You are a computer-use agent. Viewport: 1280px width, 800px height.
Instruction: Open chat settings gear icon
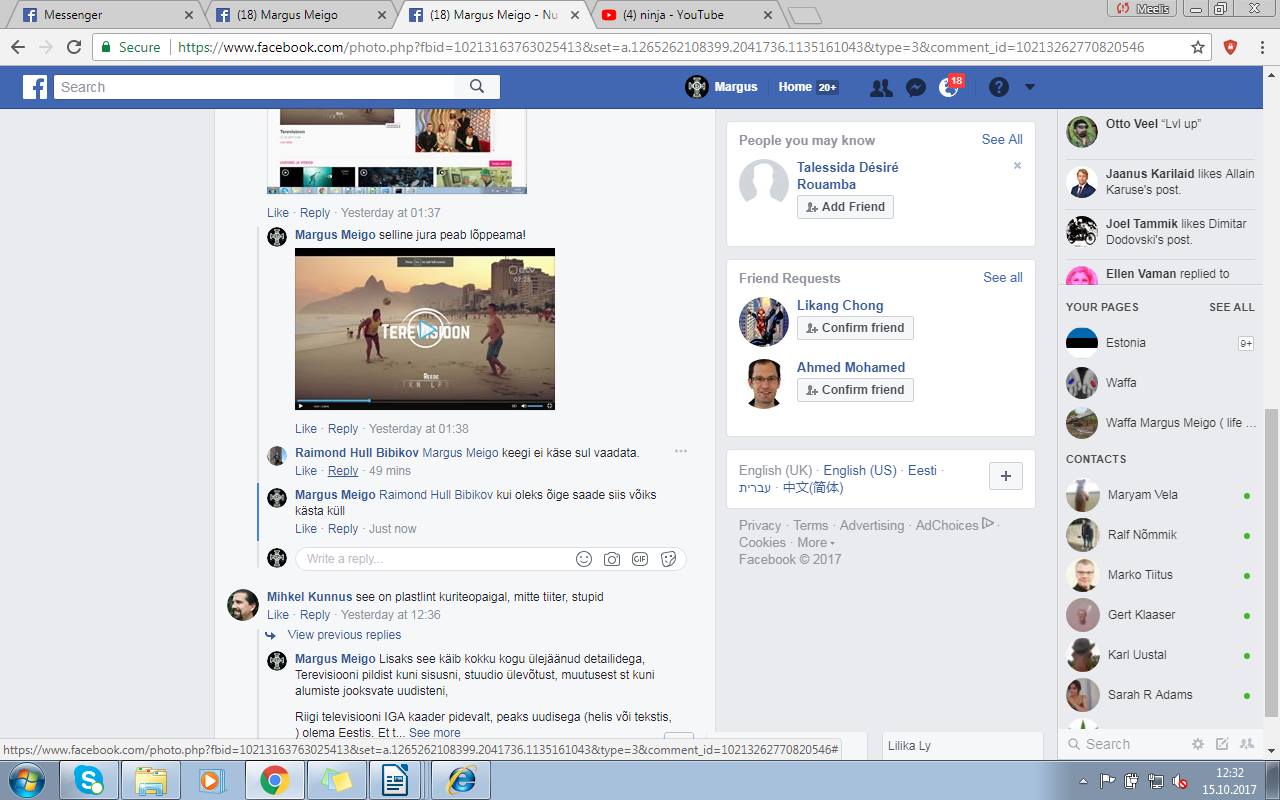1197,744
